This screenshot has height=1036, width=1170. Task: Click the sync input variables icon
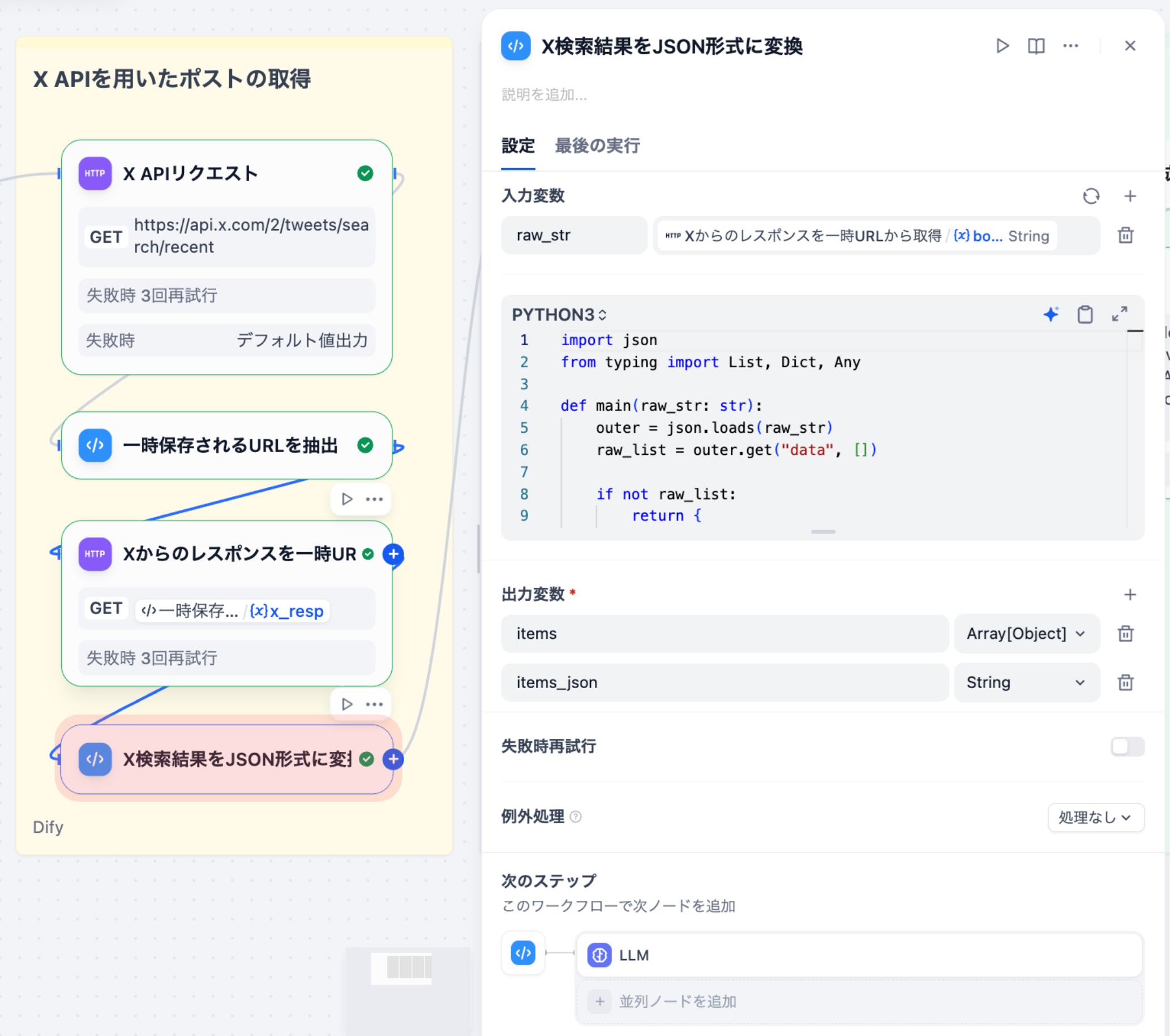click(1091, 196)
